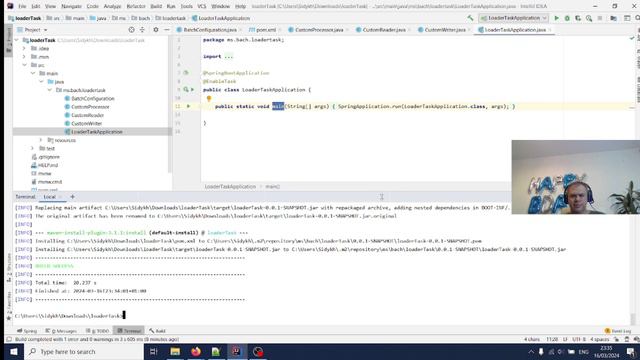The width and height of the screenshot is (640, 360).
Task: Open Task View in taskbar
Action: point(154,351)
